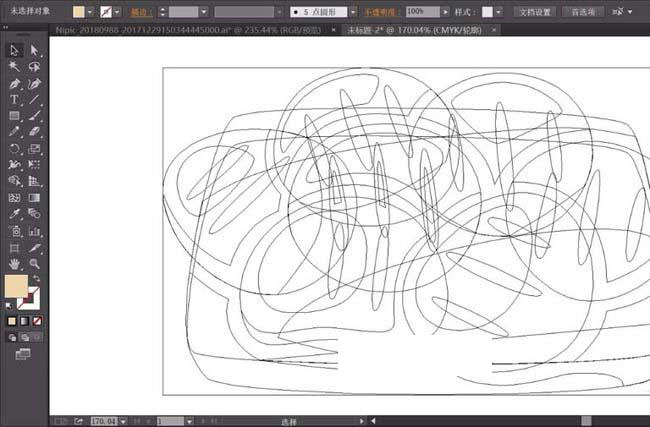The height and width of the screenshot is (427, 650).
Task: Open the artboard number dropdown
Action: click(189, 421)
